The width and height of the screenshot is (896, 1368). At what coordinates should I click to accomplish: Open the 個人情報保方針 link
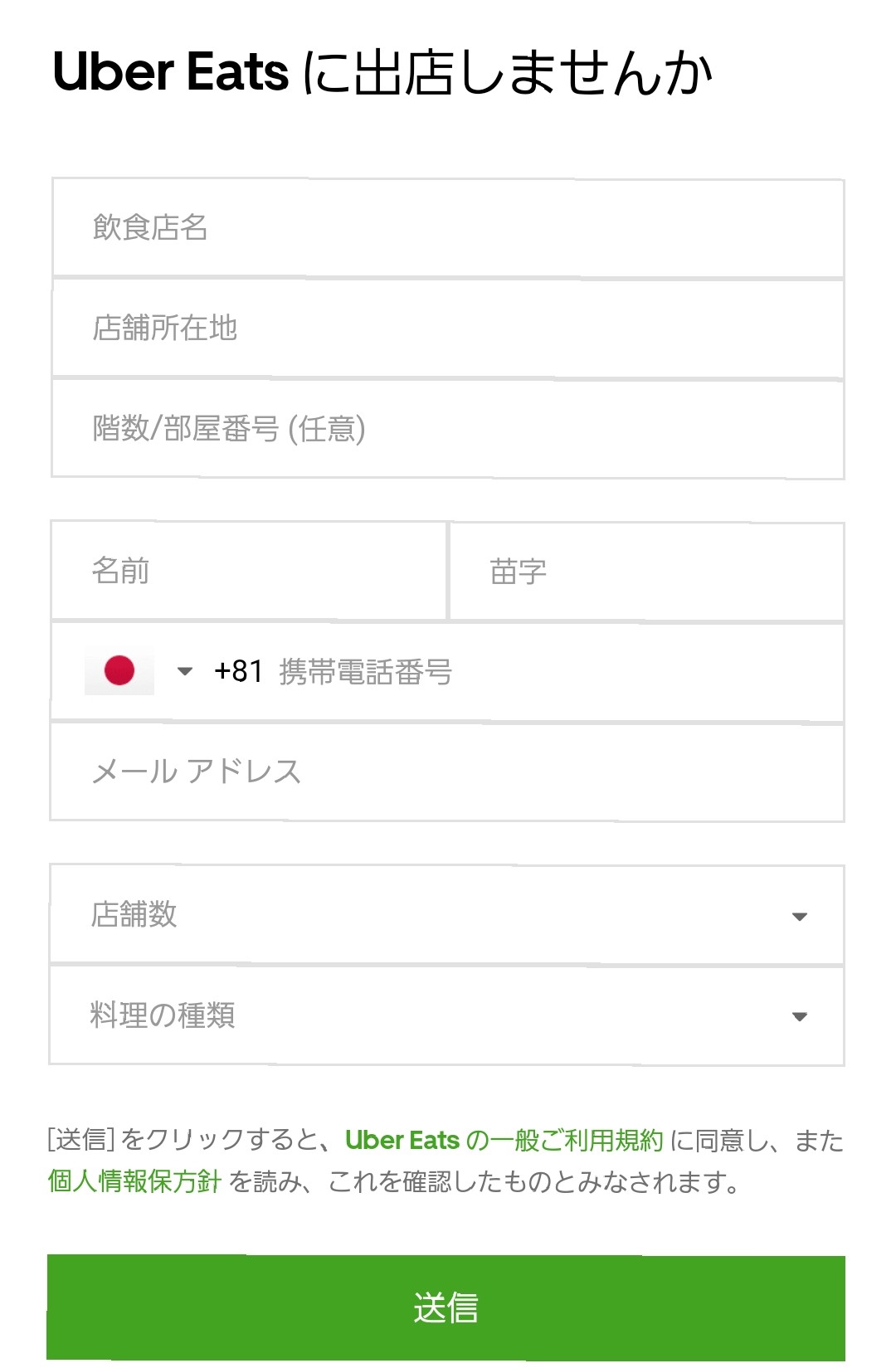134,1181
